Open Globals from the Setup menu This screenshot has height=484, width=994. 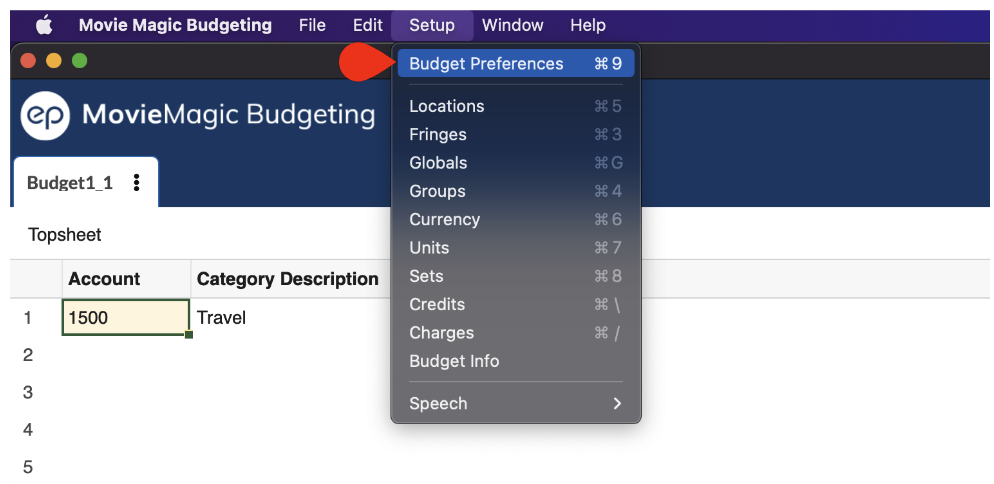pos(516,162)
